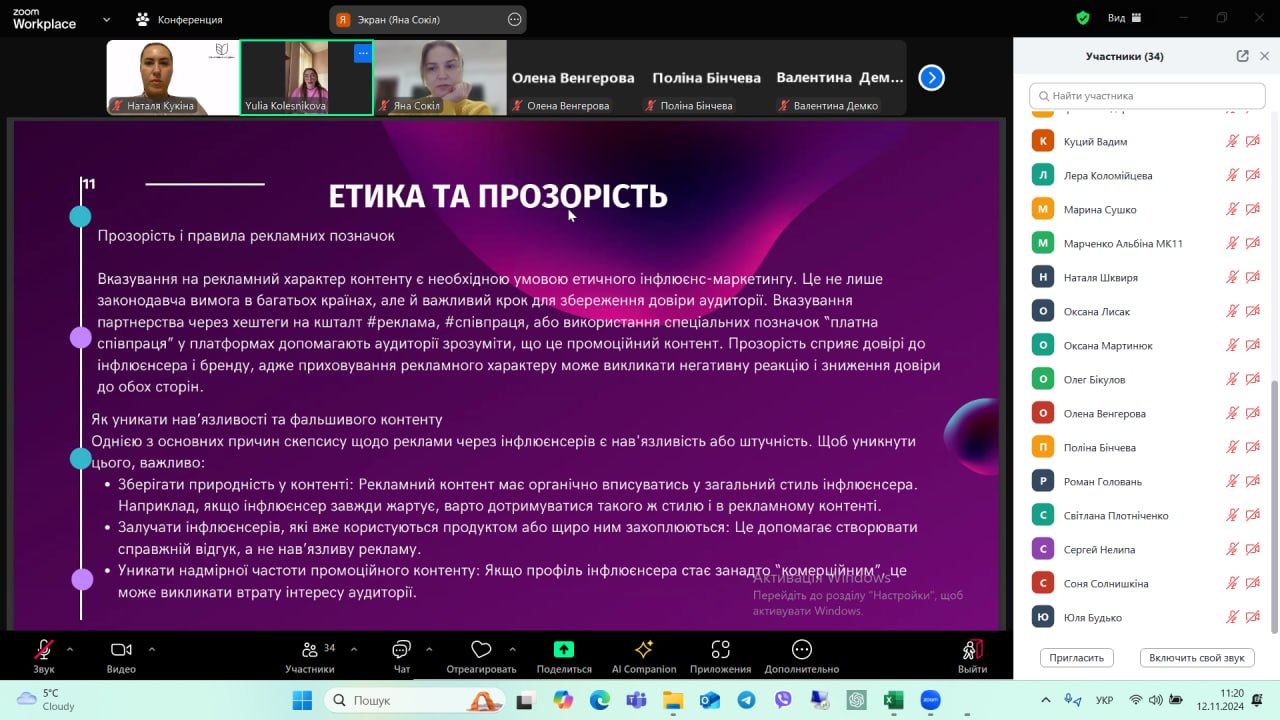Select participant Марченко Альбіна МК11
Image resolution: width=1280 pixels, height=720 pixels.
click(x=1147, y=243)
